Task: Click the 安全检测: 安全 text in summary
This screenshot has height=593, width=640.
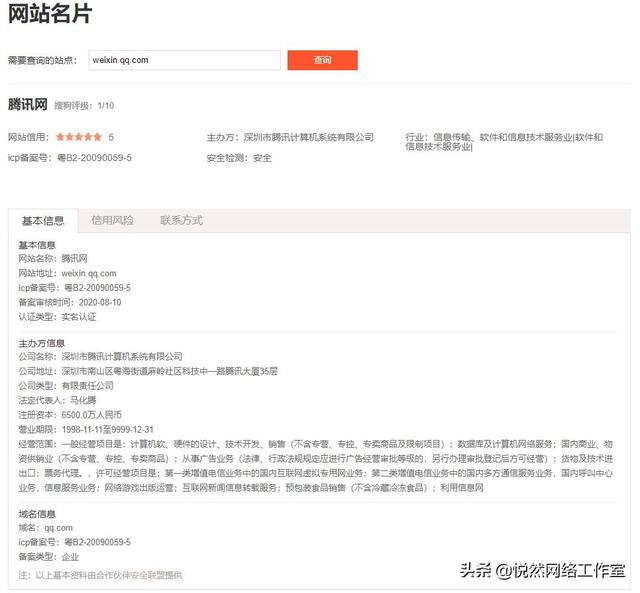Action: pyautogui.click(x=239, y=158)
